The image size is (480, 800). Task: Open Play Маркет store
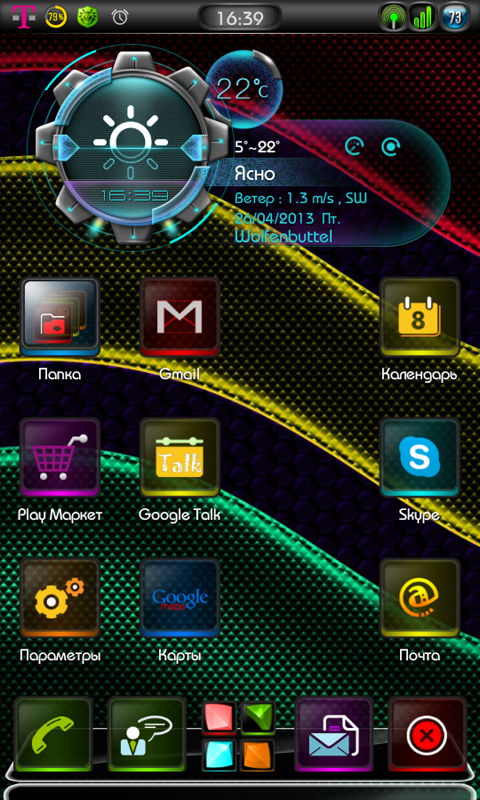60,458
